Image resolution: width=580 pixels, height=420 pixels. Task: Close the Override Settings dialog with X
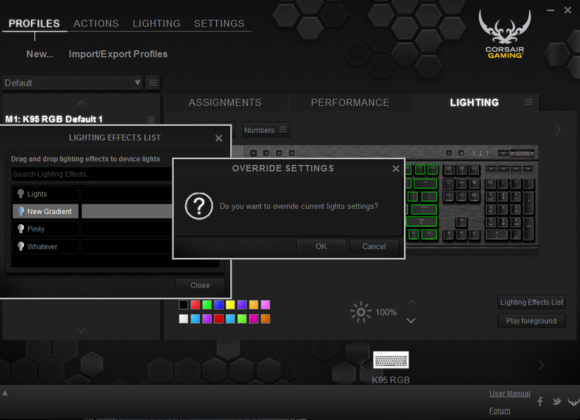396,169
